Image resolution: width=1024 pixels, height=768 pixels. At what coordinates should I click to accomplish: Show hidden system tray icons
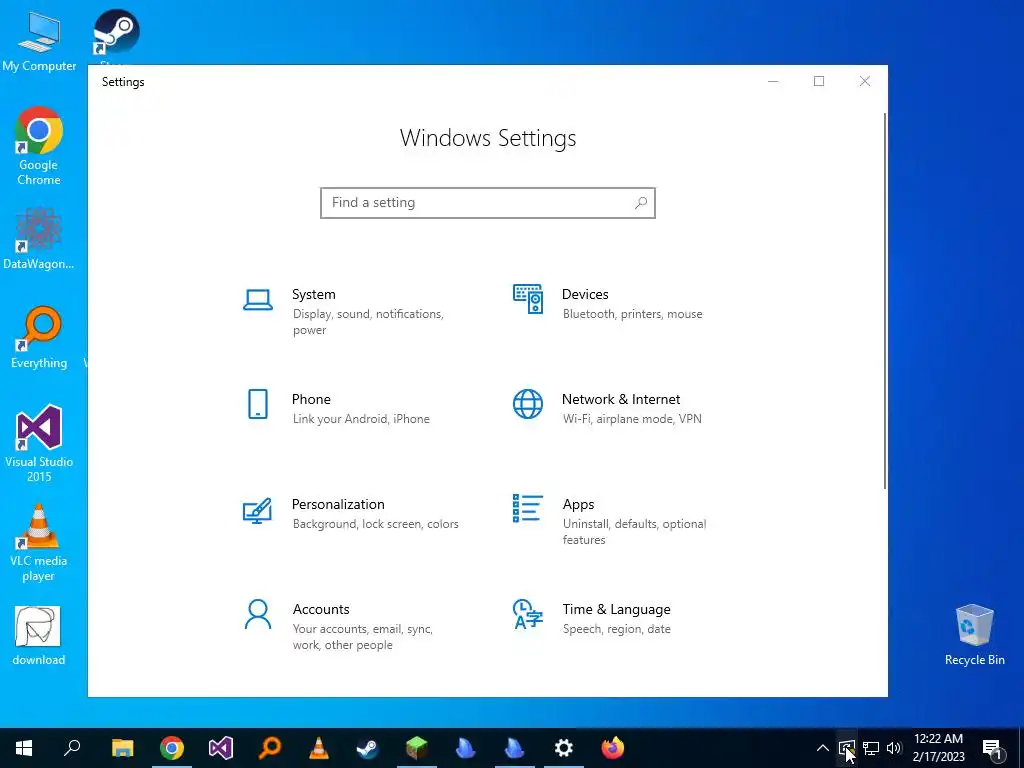pos(823,748)
